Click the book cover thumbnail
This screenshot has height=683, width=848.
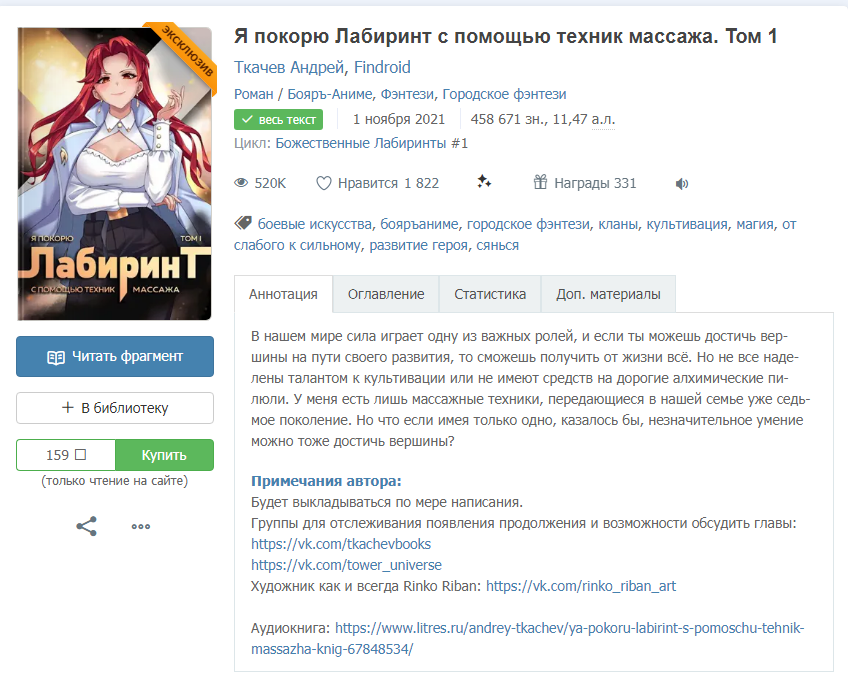click(115, 174)
